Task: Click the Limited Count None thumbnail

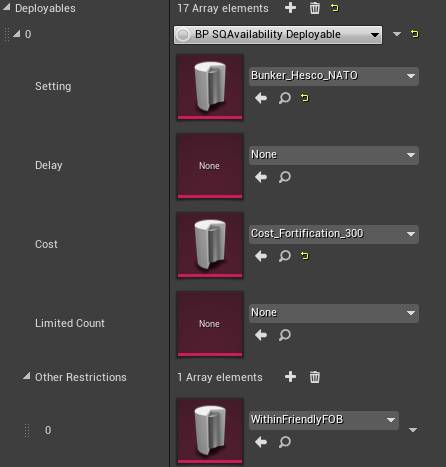Action: (210, 324)
